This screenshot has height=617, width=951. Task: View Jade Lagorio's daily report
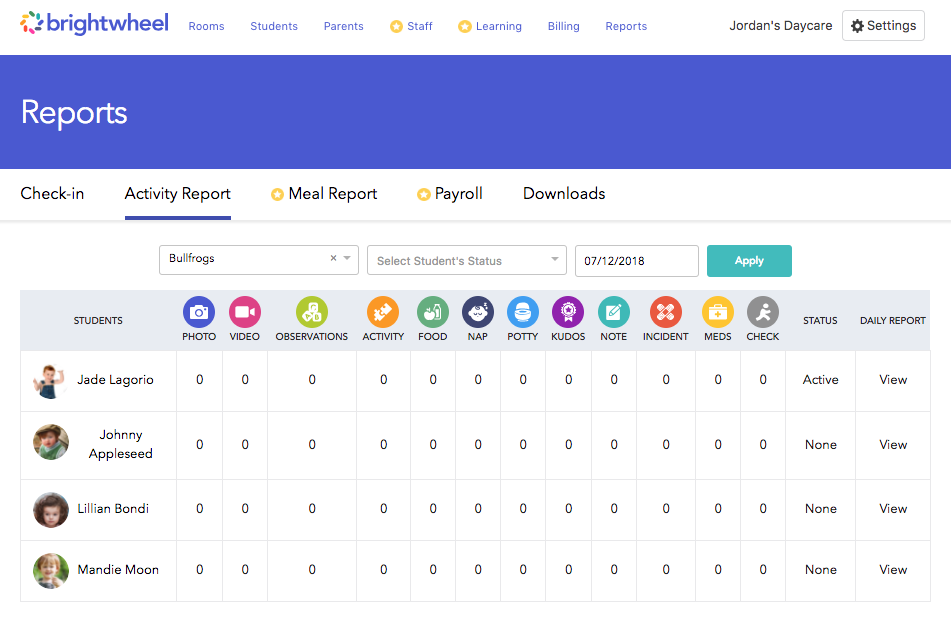(x=892, y=380)
